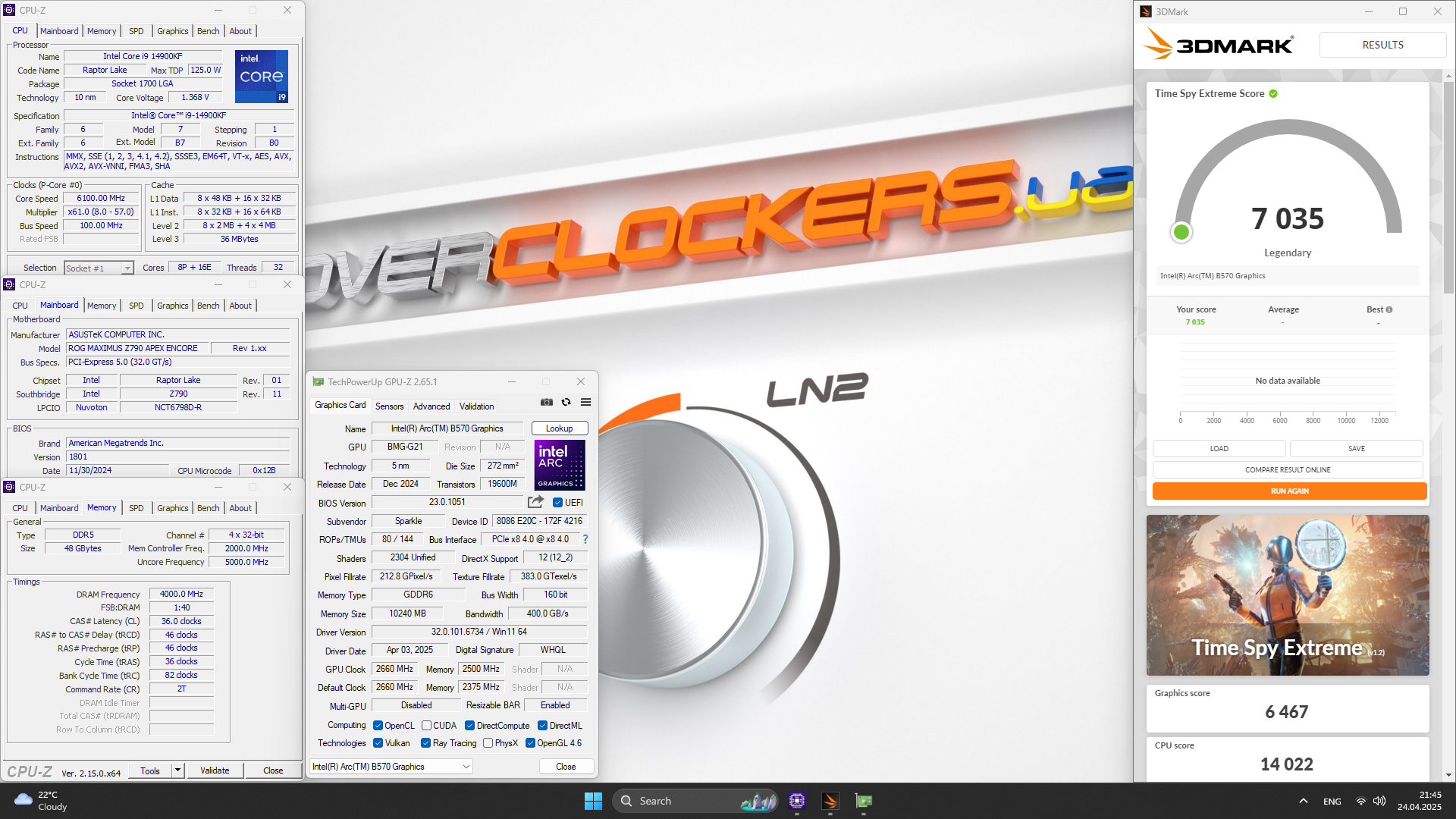Click the Close button in CPU-Z footer

[273, 770]
